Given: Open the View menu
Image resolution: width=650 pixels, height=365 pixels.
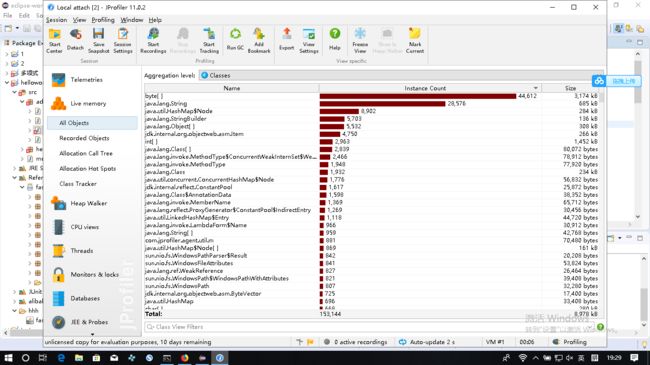Looking at the screenshot, I should (79, 20).
